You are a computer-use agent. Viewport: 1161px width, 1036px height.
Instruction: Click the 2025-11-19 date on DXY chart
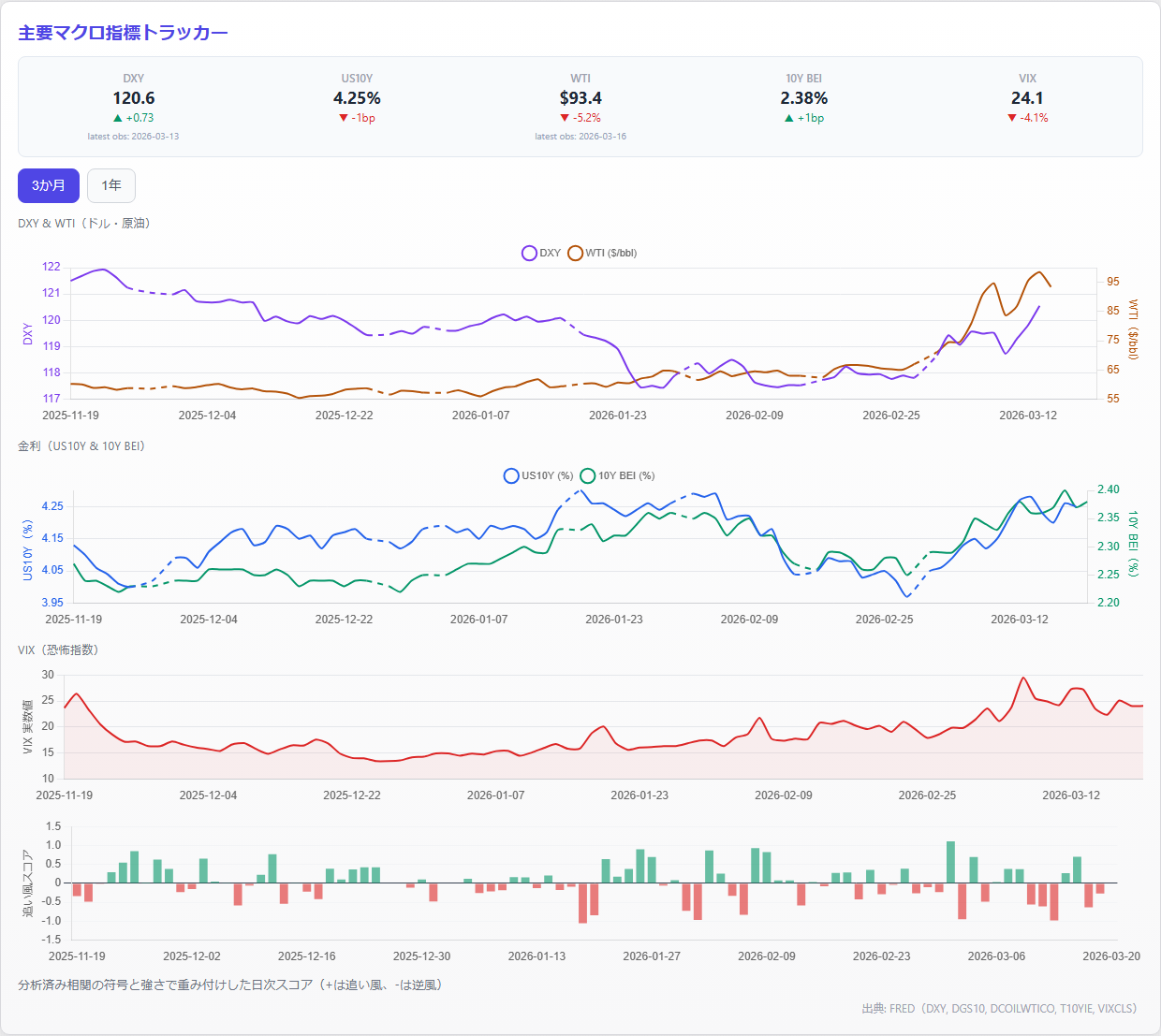tap(71, 415)
